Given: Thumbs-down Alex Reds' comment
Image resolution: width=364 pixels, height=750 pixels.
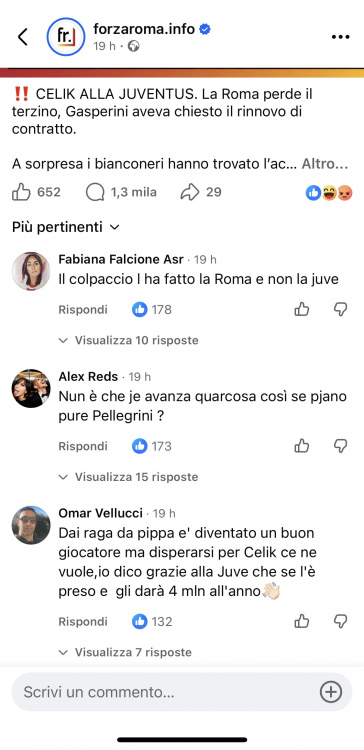Looking at the screenshot, I should click(x=340, y=446).
